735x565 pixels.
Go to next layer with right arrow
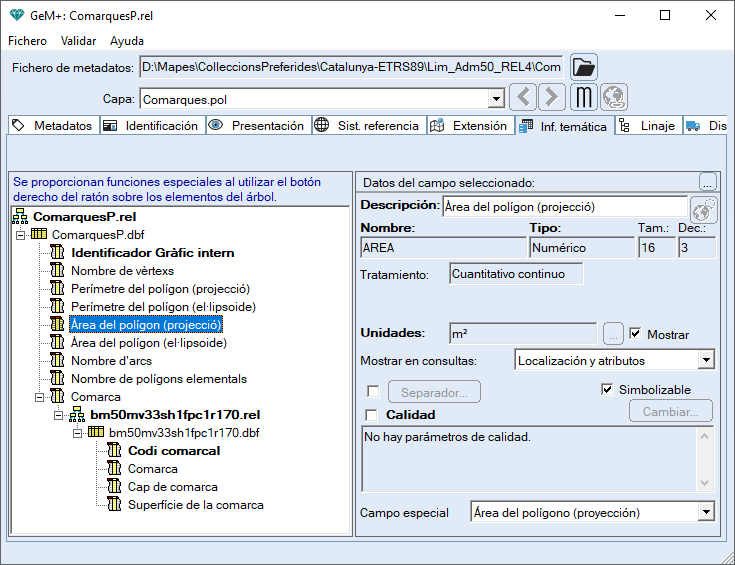coord(552,98)
